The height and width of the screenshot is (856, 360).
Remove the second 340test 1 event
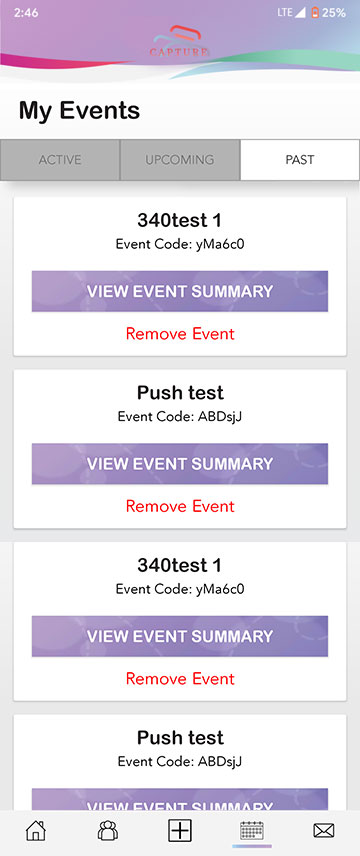pyautogui.click(x=180, y=679)
